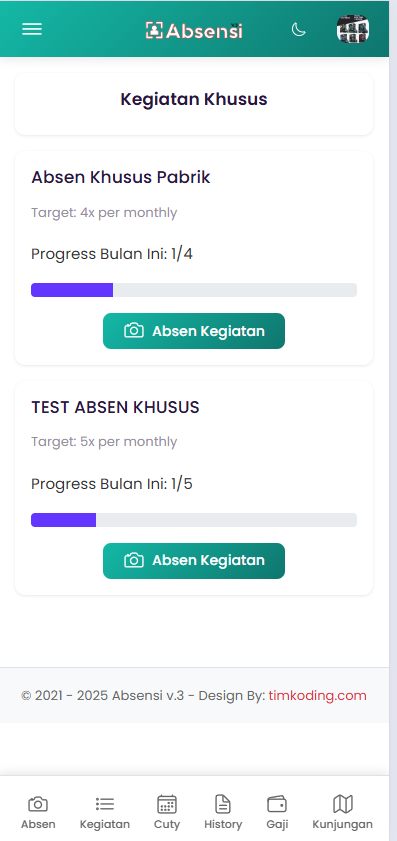Tap the calendar icon in Cuty tab
Image resolution: width=397 pixels, height=841 pixels.
(x=167, y=804)
